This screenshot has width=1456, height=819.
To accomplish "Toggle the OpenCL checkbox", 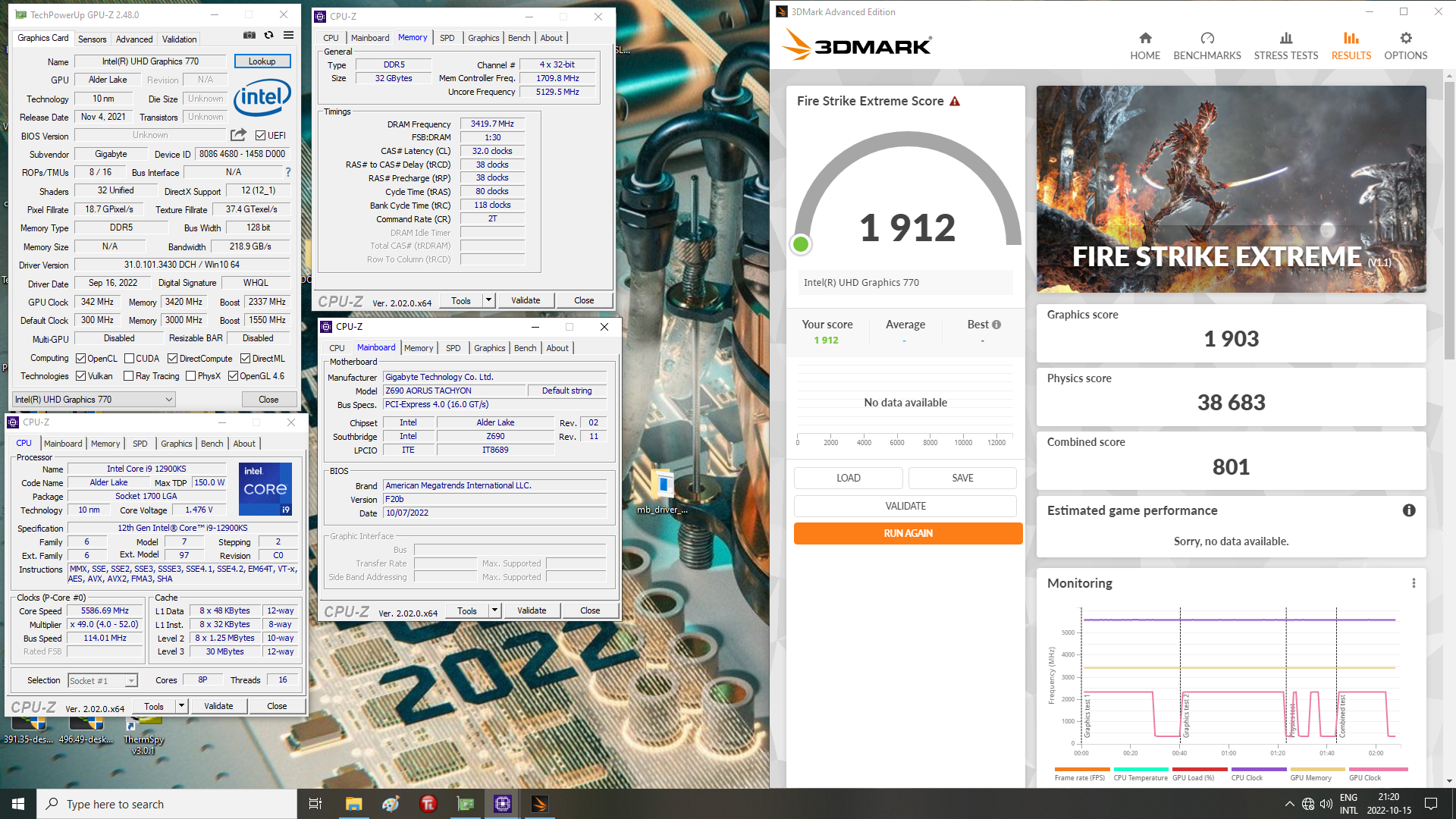I will tap(81, 359).
